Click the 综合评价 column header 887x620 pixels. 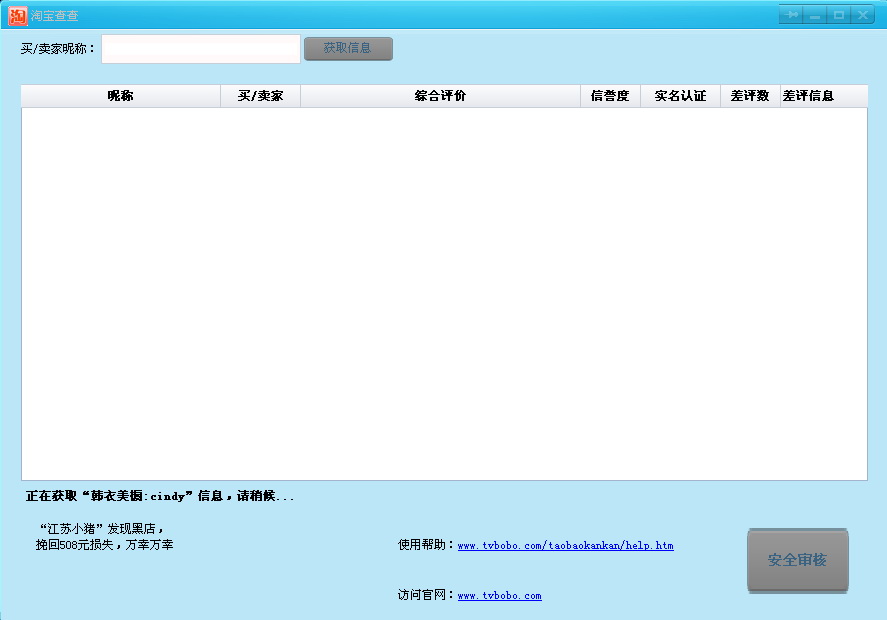coord(440,96)
